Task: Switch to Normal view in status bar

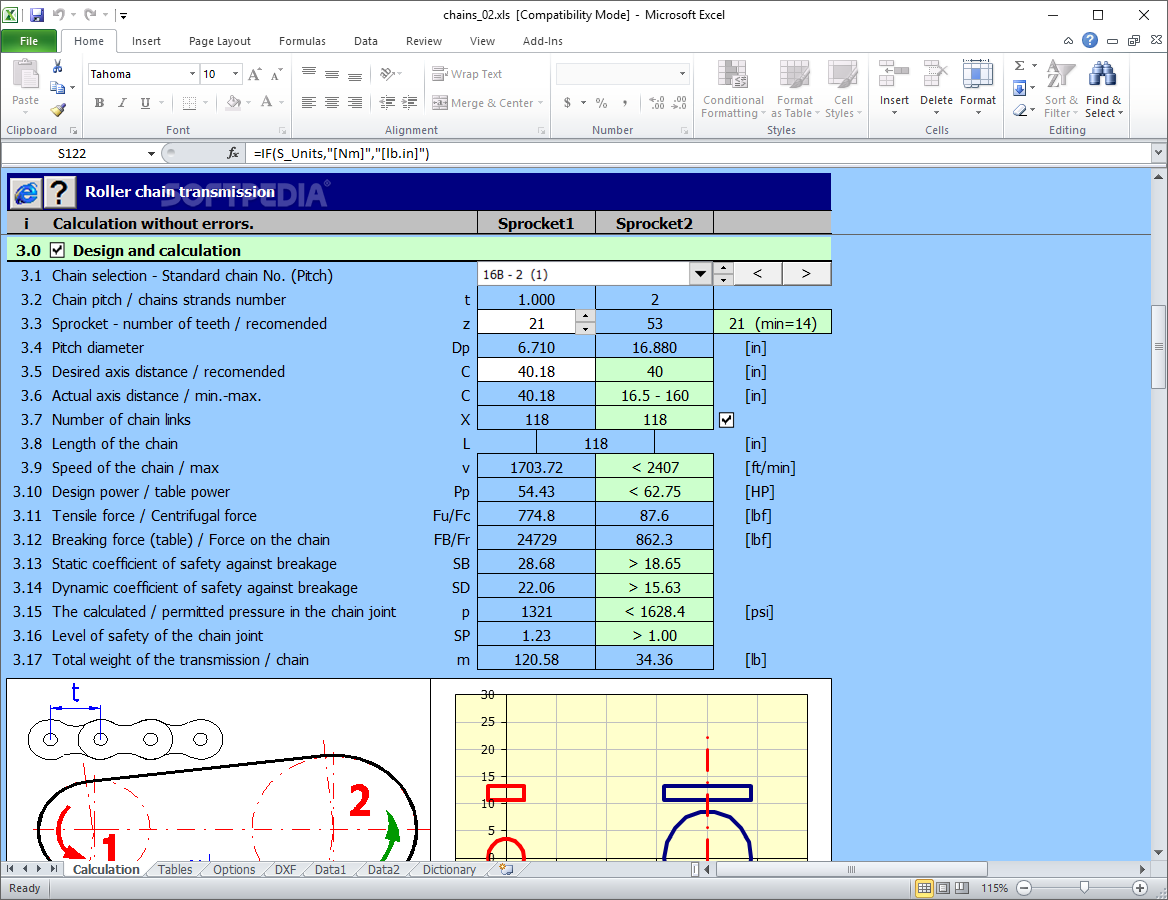Action: [x=924, y=888]
